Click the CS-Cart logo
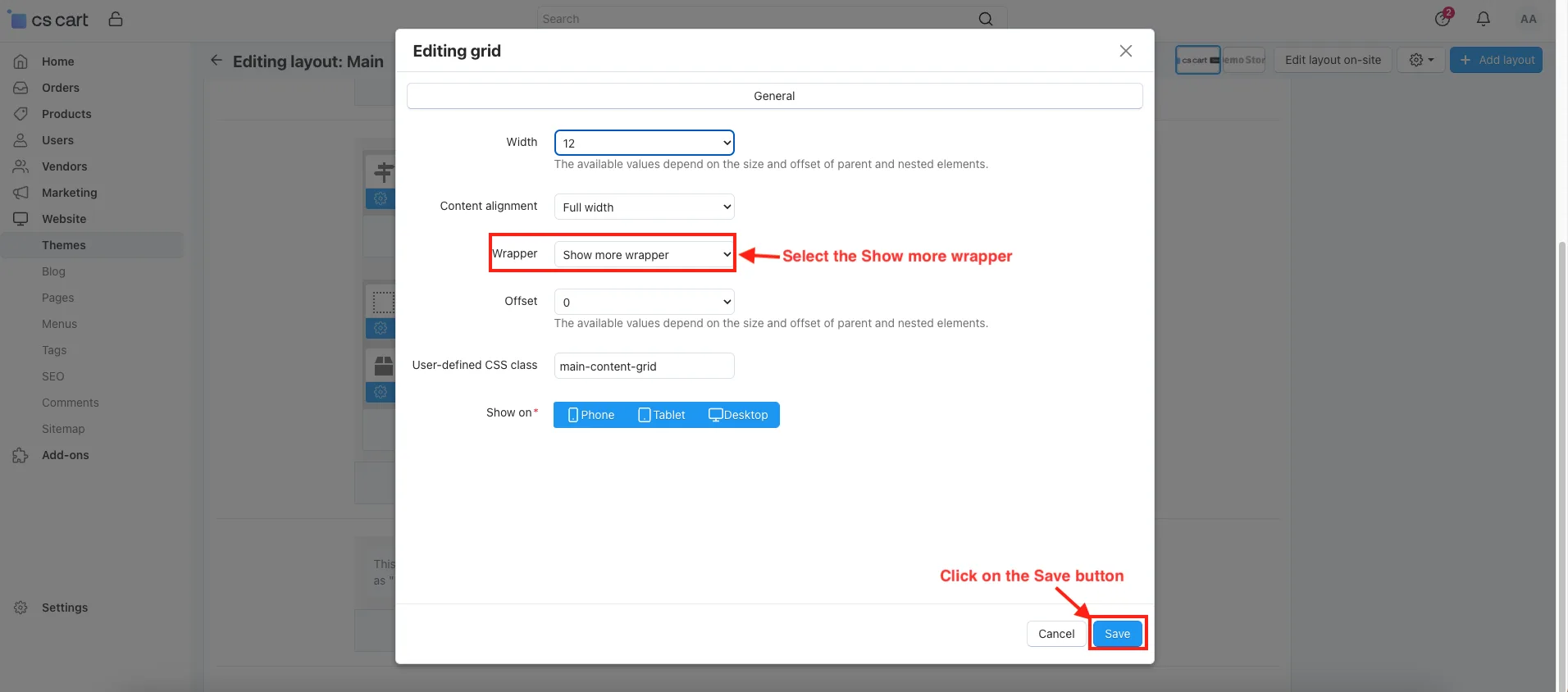 [x=48, y=20]
